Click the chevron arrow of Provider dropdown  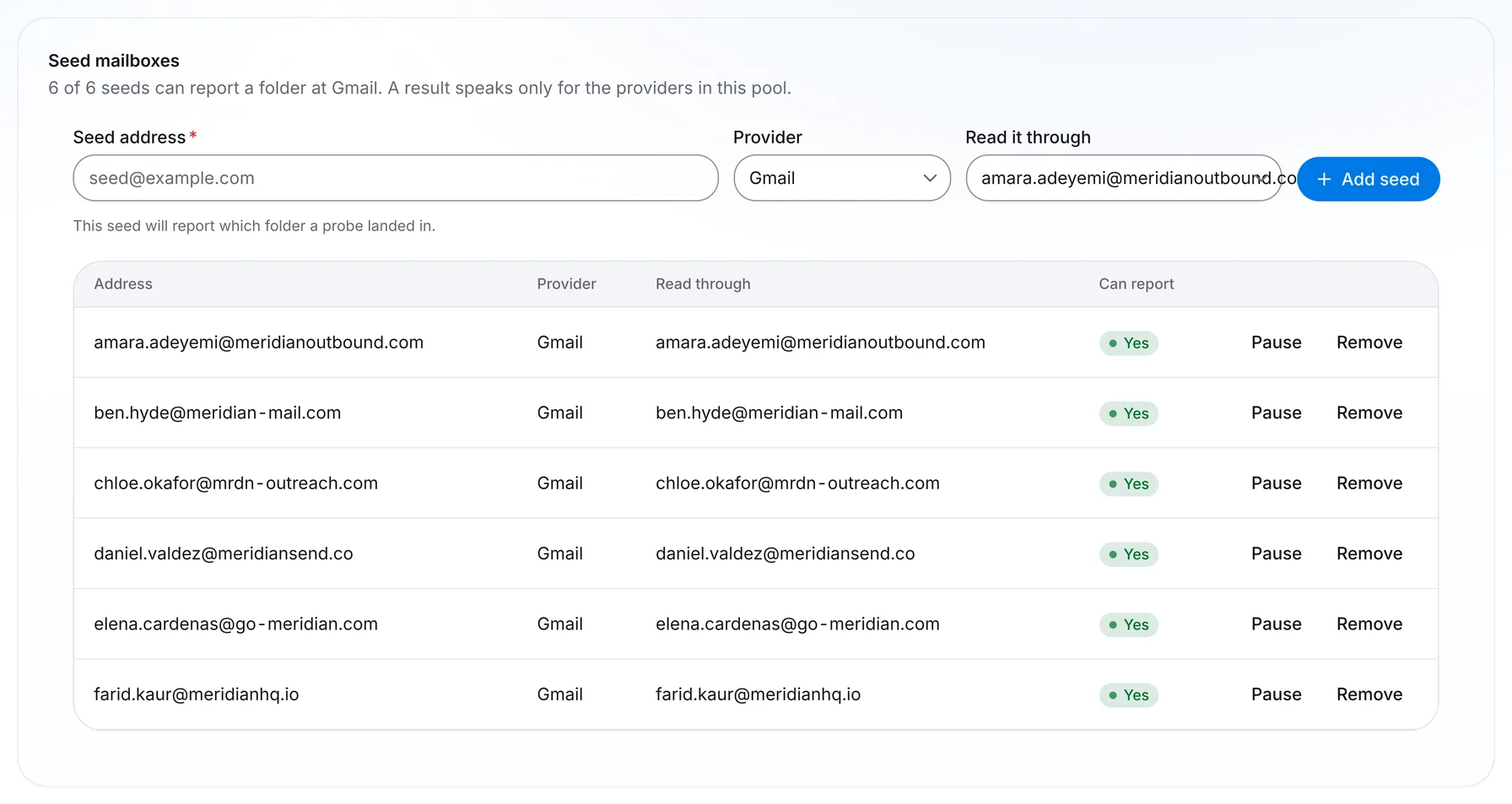(930, 178)
